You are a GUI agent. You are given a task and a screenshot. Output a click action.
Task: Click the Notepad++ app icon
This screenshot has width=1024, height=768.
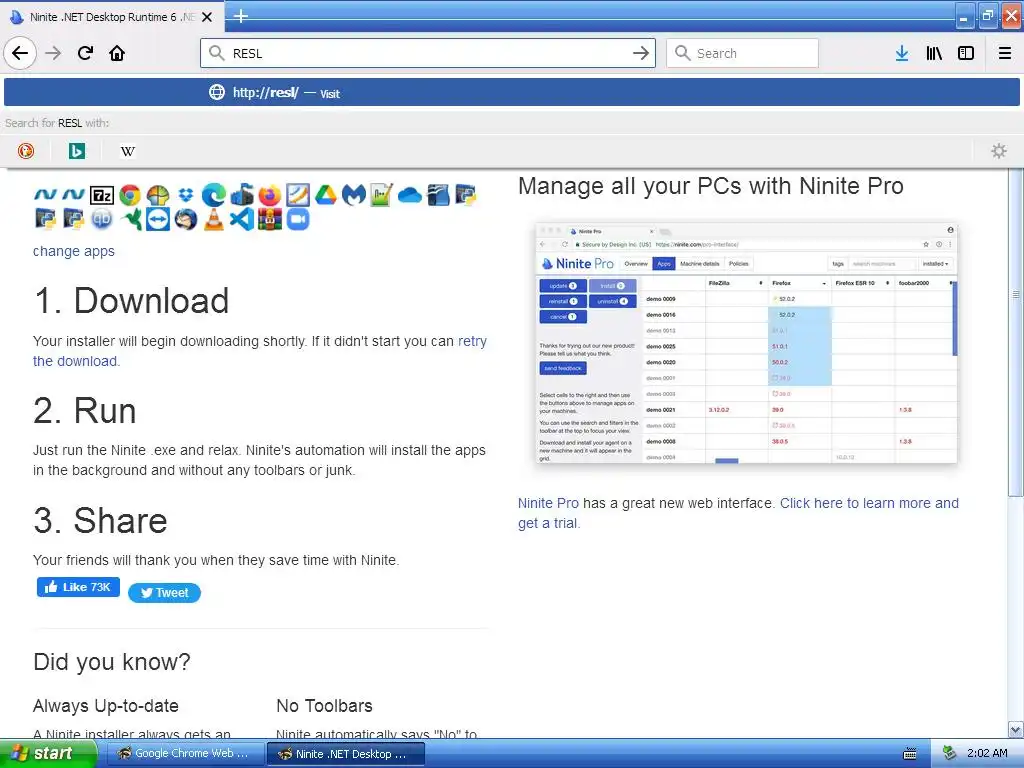click(x=381, y=195)
